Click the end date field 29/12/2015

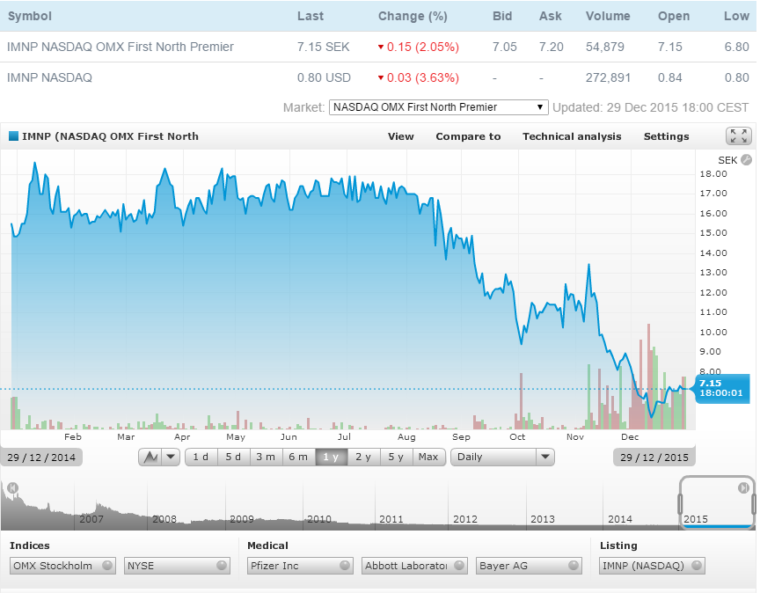point(654,457)
